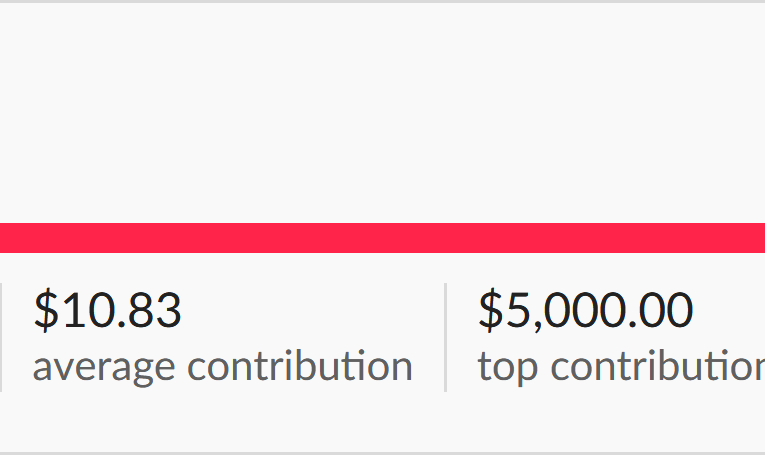This screenshot has width=765, height=455.
Task: Click divider between average and top contribution
Action: (445, 337)
